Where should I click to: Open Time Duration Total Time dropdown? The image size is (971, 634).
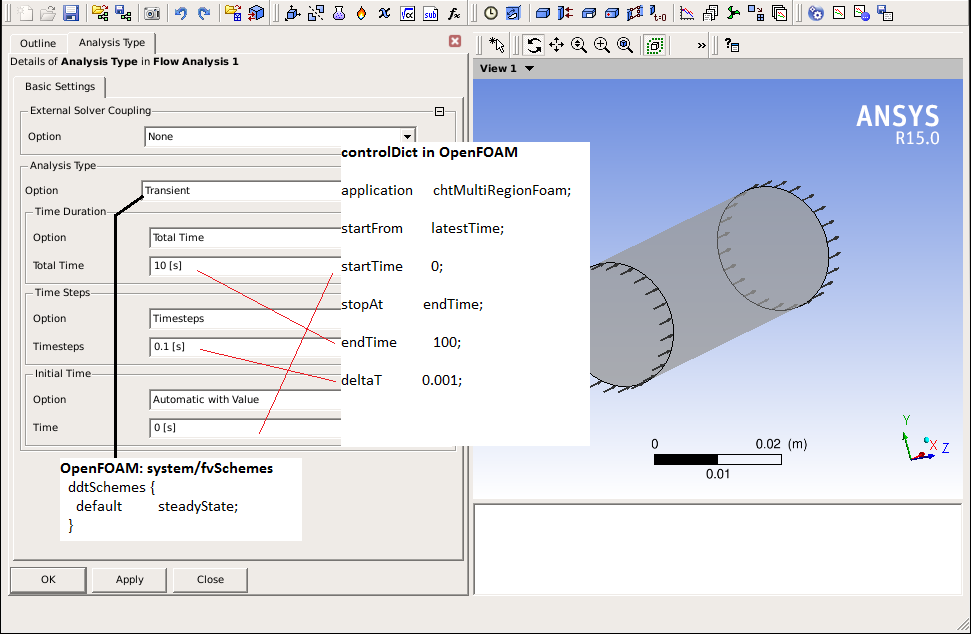pyautogui.click(x=245, y=238)
